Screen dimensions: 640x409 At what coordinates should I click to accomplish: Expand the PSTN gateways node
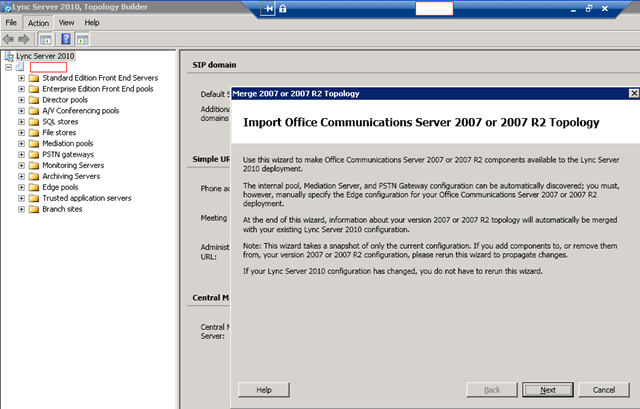pyautogui.click(x=21, y=155)
